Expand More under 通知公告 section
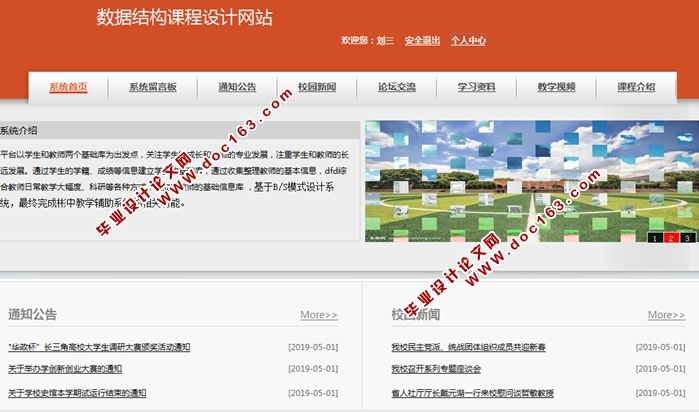699x412 pixels. 319,315
